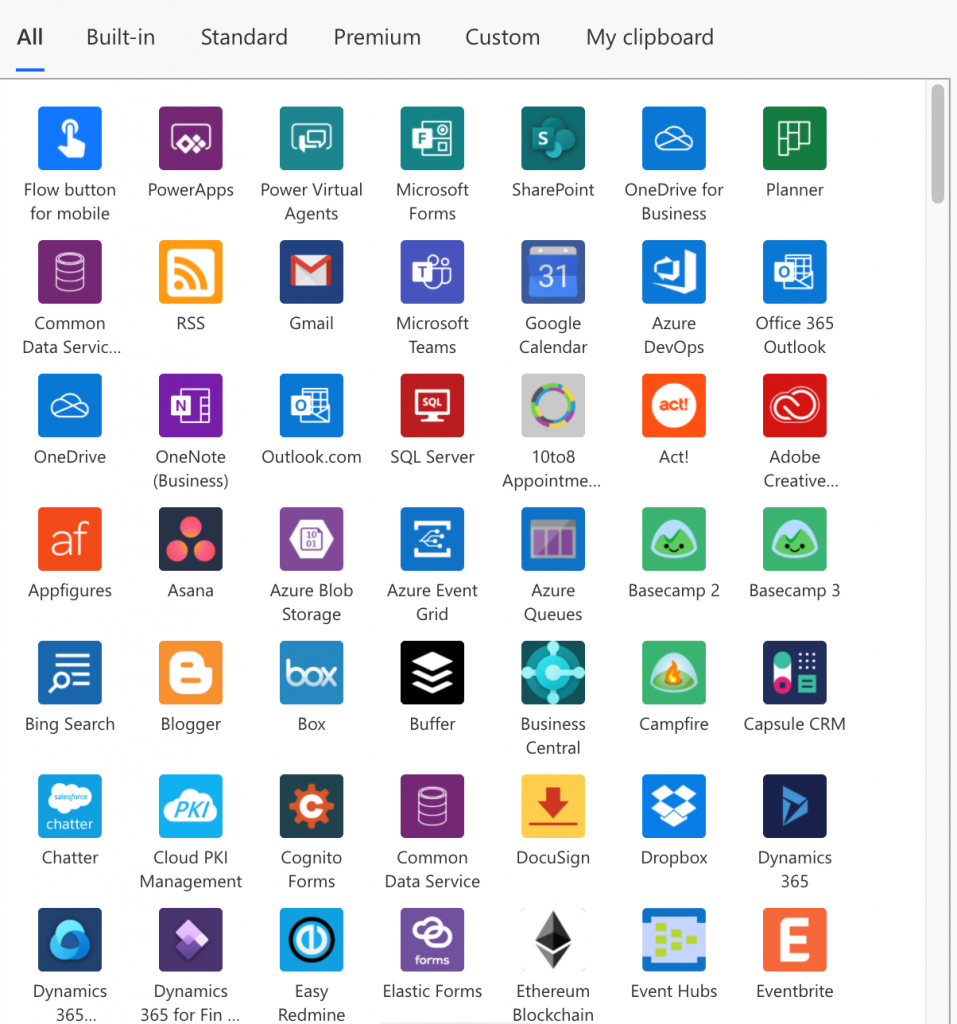
Task: Switch to the Premium tab
Action: 377,37
